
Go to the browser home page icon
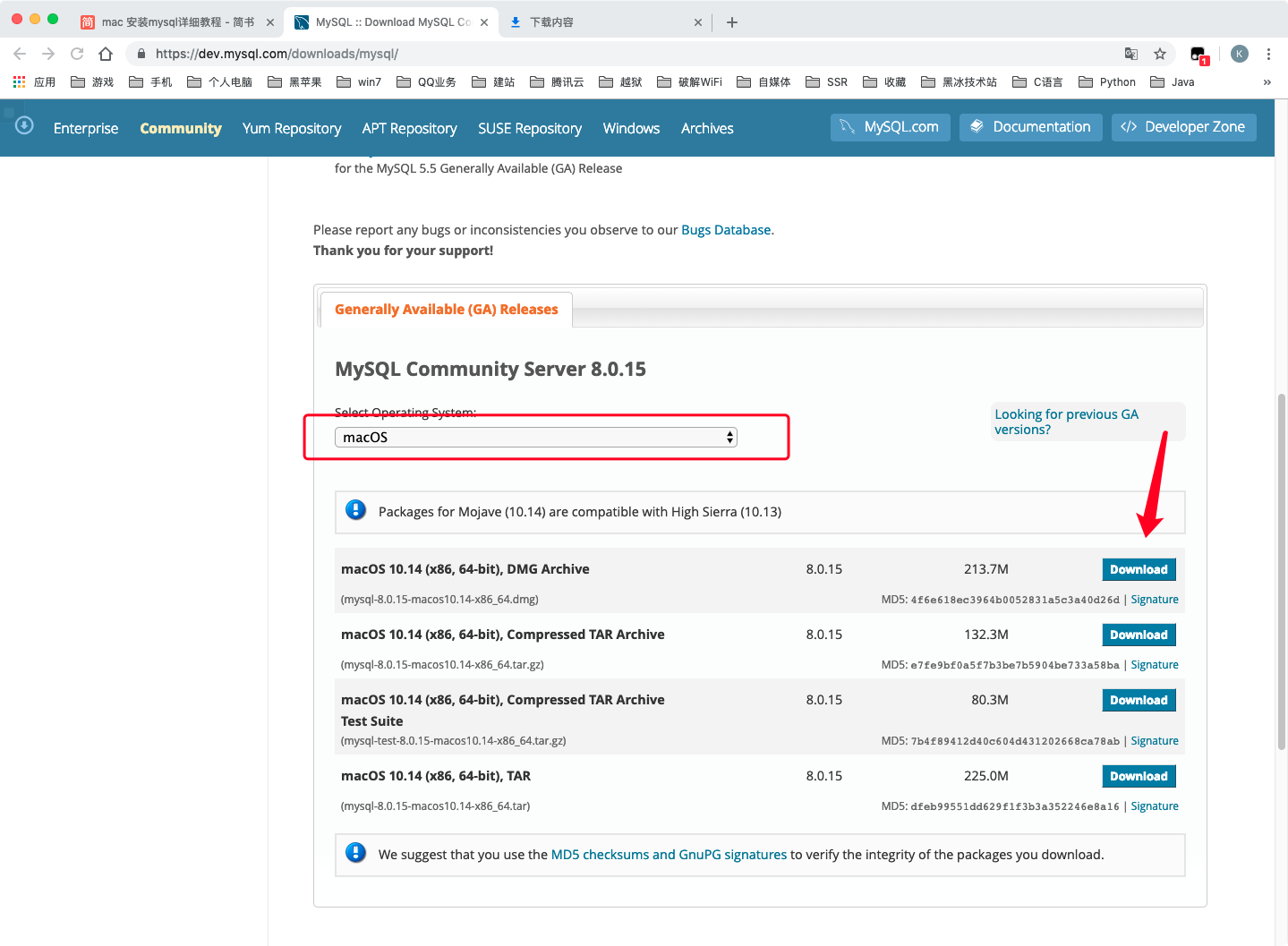[x=106, y=54]
